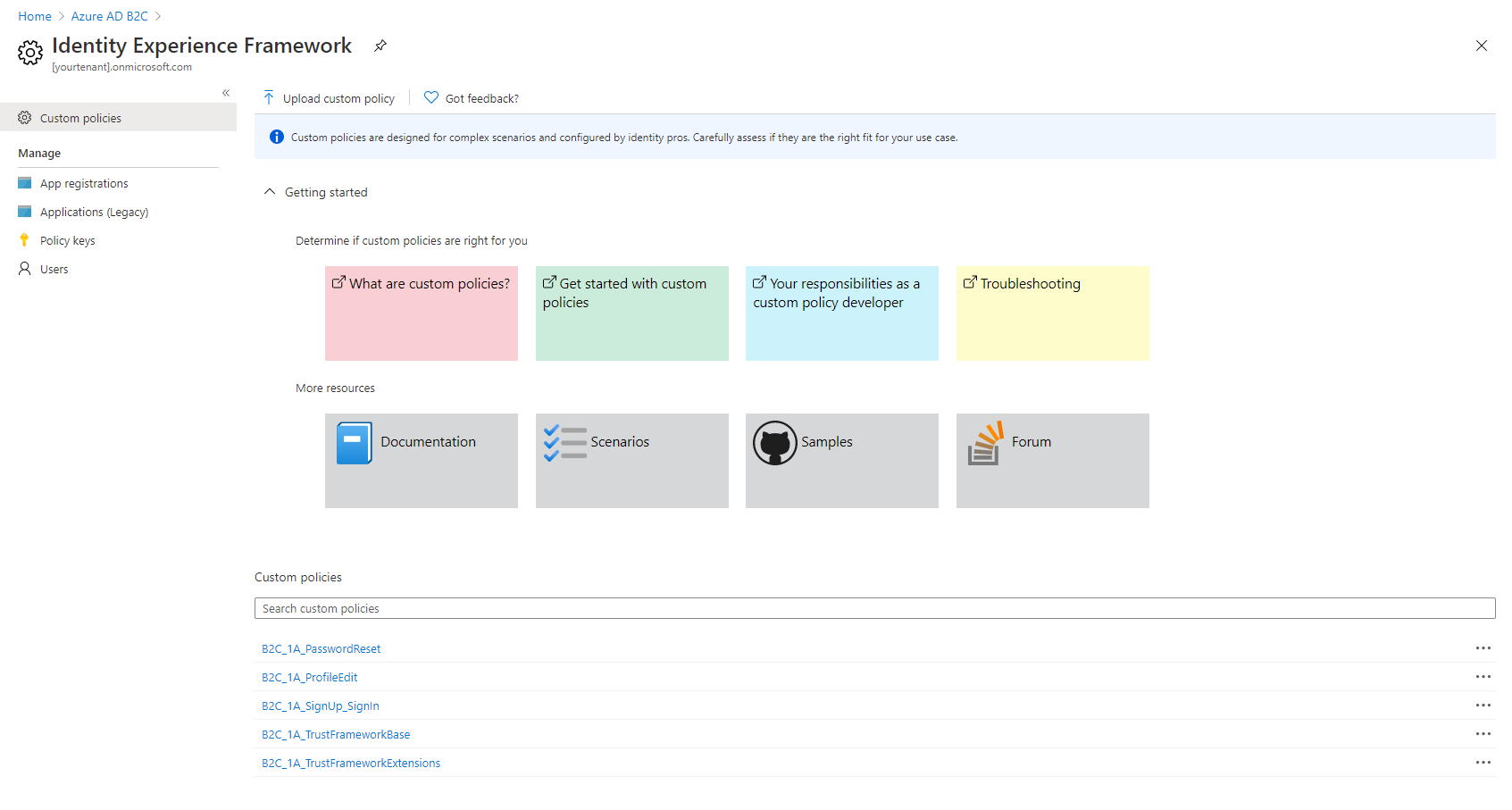Focus the Search custom policies field
The height and width of the screenshot is (810, 1512).
click(x=875, y=608)
